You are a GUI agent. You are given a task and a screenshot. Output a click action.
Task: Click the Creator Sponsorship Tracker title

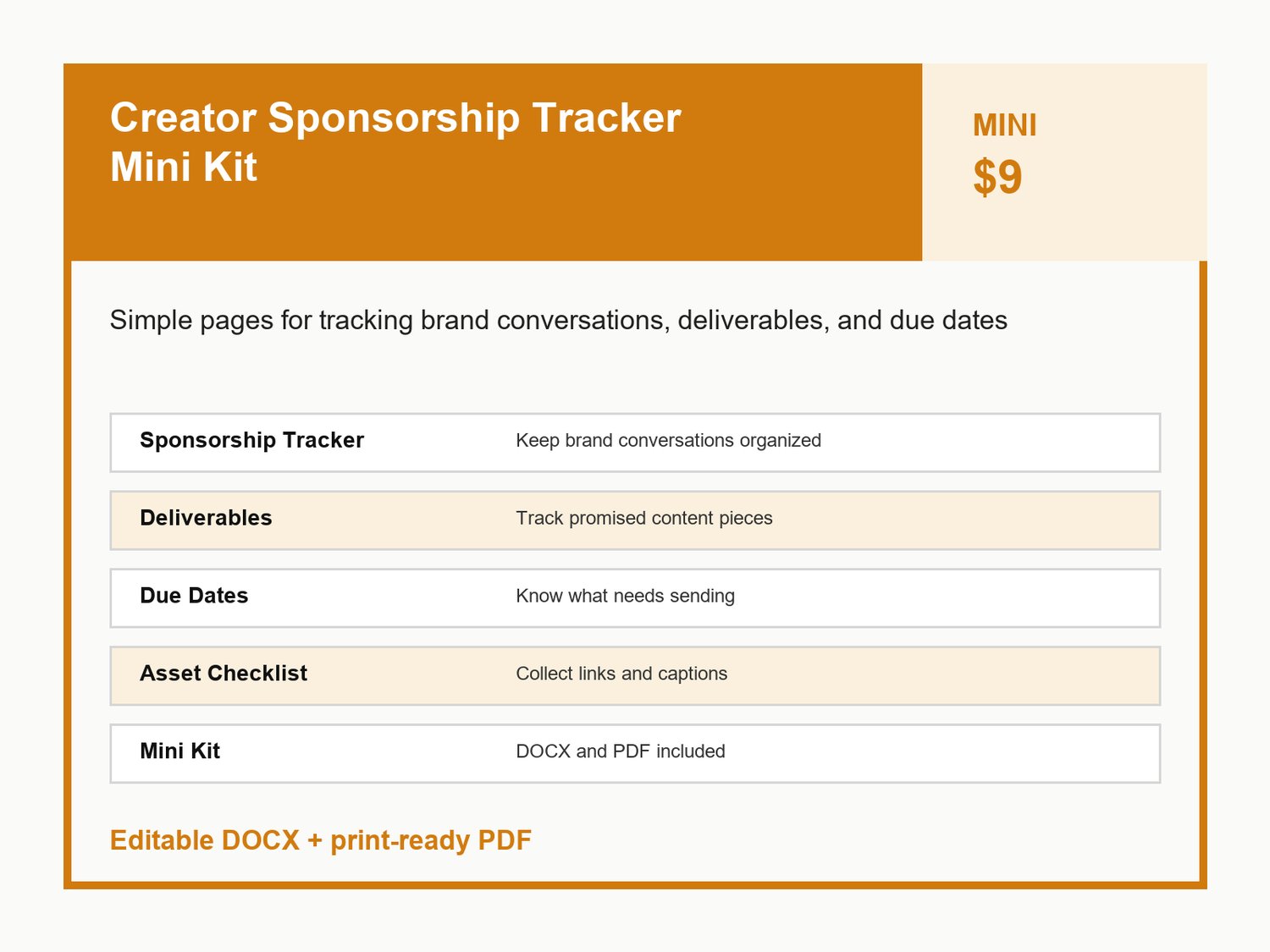[395, 118]
